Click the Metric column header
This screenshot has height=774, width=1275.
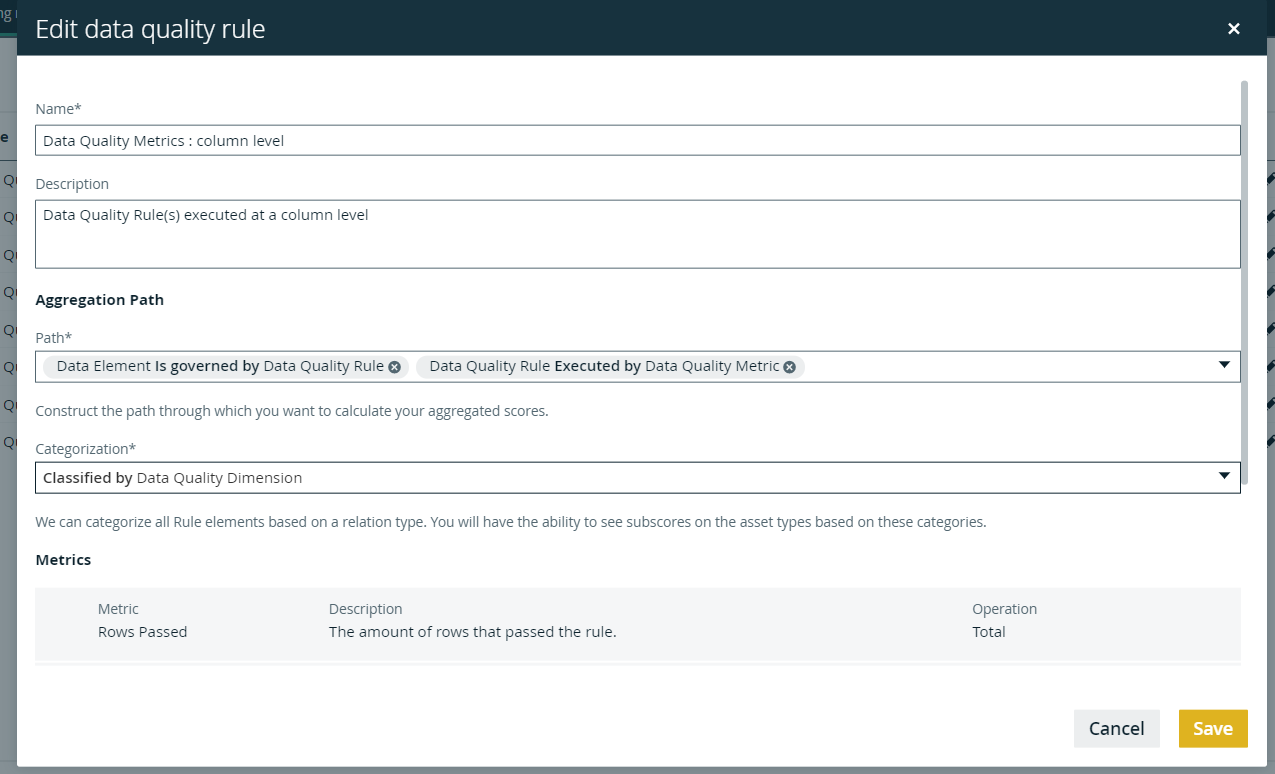(118, 609)
